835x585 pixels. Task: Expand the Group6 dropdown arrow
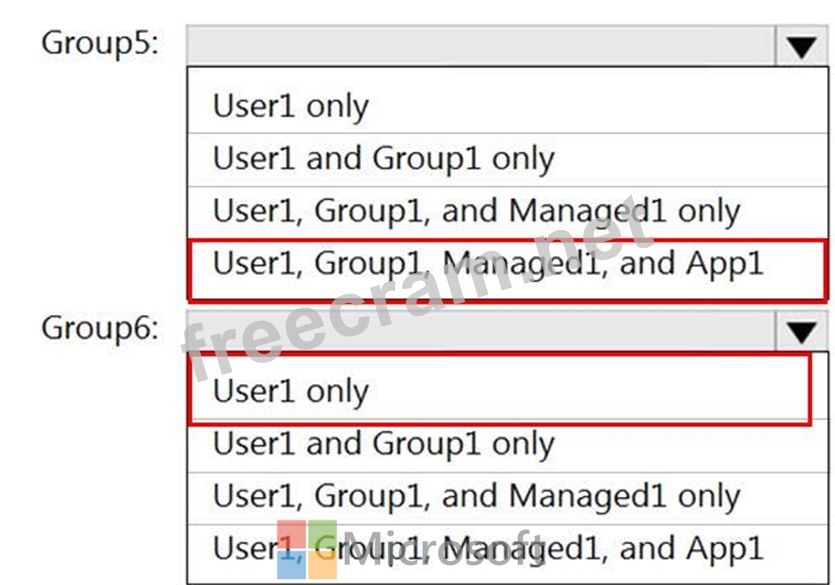click(802, 331)
